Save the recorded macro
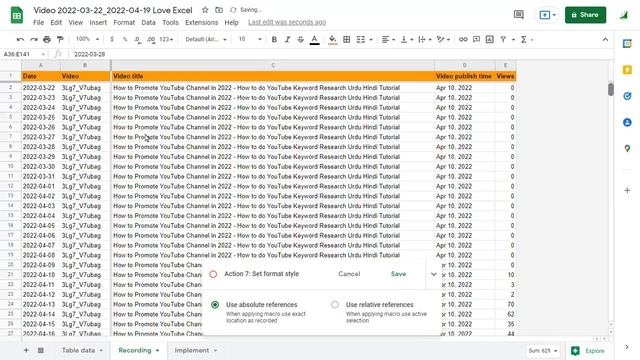640x360 pixels. point(398,274)
